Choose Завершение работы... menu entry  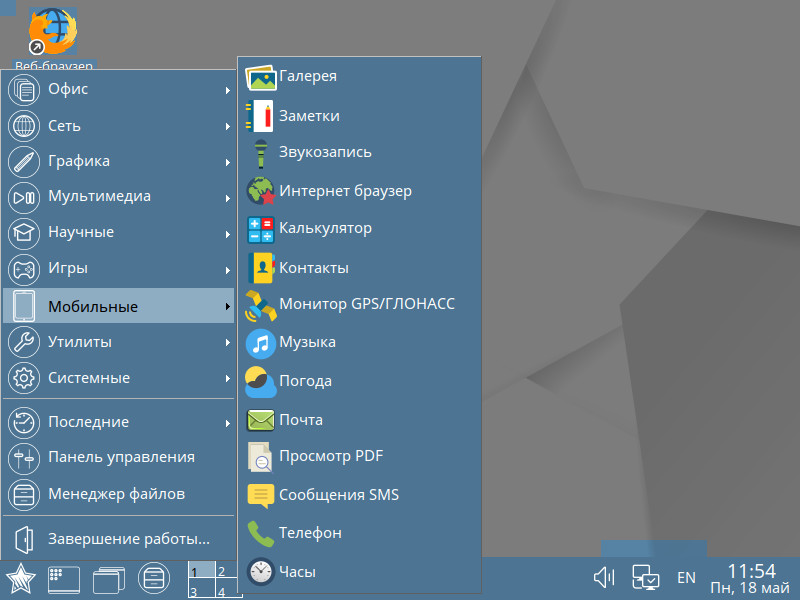click(x=118, y=539)
